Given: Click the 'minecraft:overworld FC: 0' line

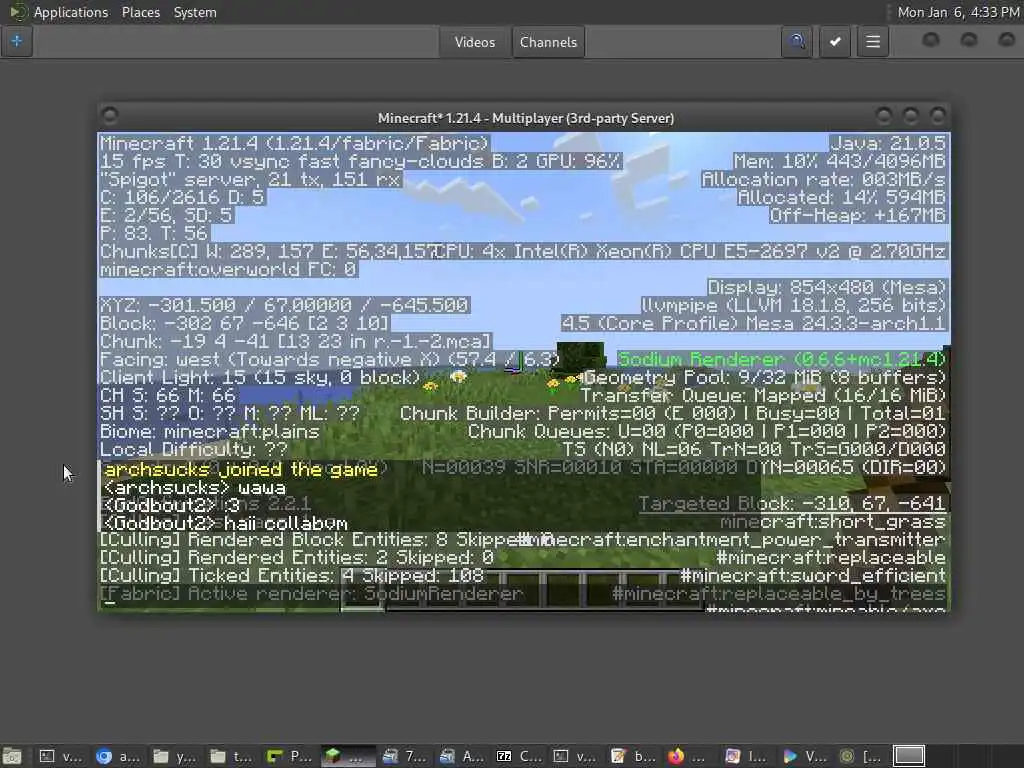Looking at the screenshot, I should click(x=228, y=269).
